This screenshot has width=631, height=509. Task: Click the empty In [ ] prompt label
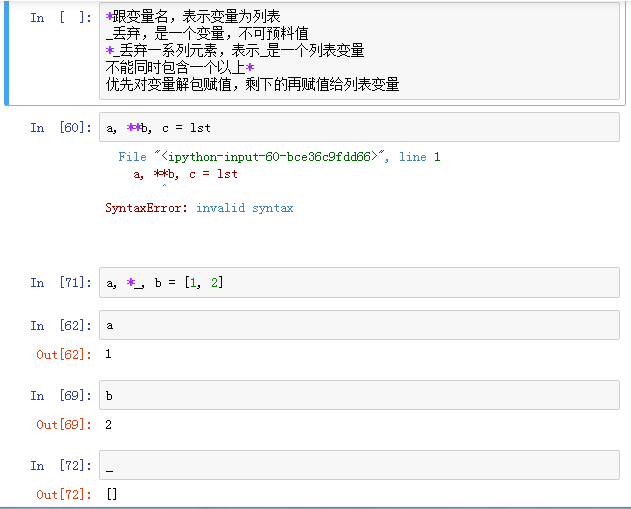61,17
